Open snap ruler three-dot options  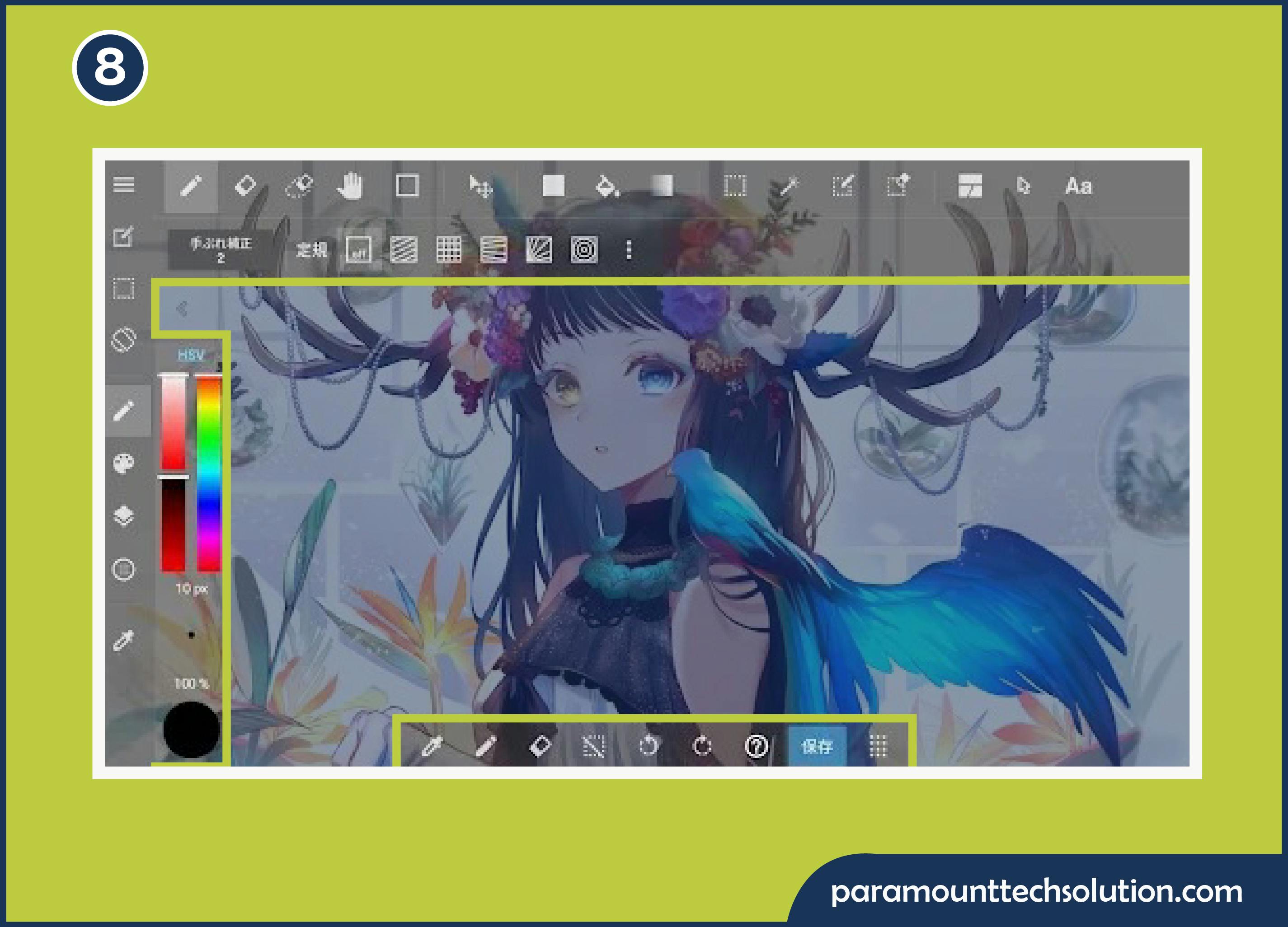click(629, 249)
